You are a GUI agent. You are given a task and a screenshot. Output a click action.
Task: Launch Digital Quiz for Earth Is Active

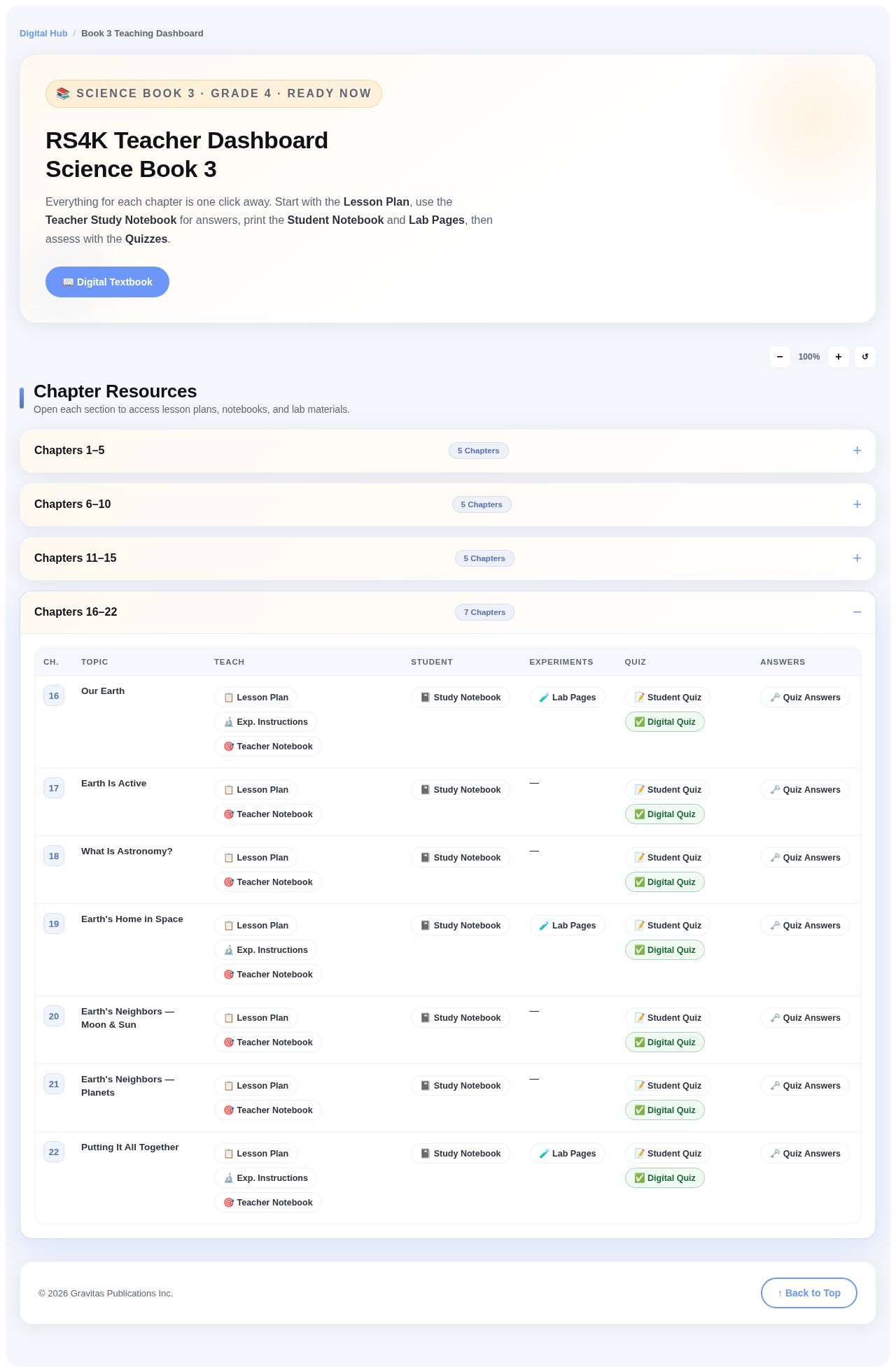pos(665,814)
